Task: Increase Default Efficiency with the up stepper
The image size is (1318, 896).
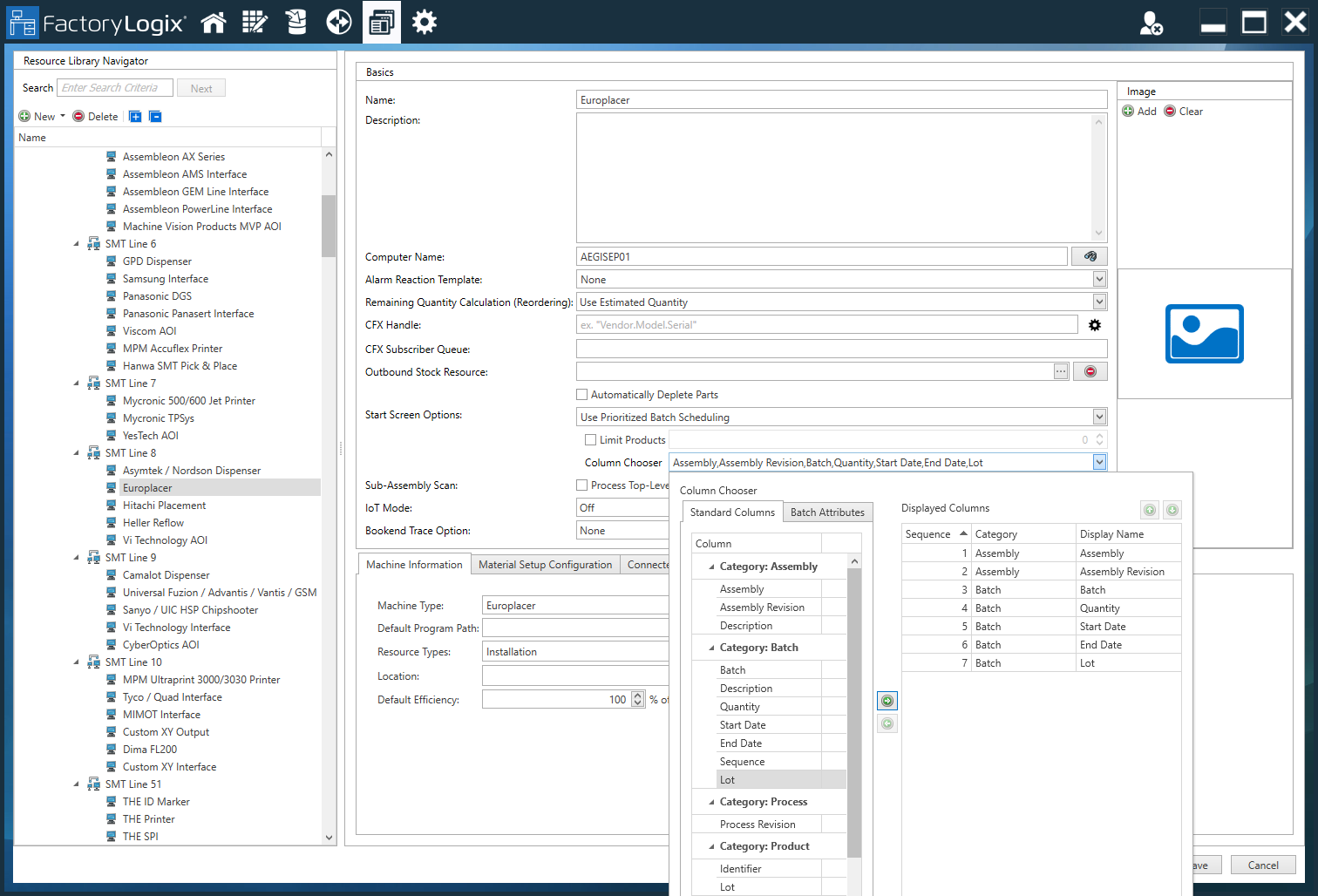Action: (x=637, y=694)
